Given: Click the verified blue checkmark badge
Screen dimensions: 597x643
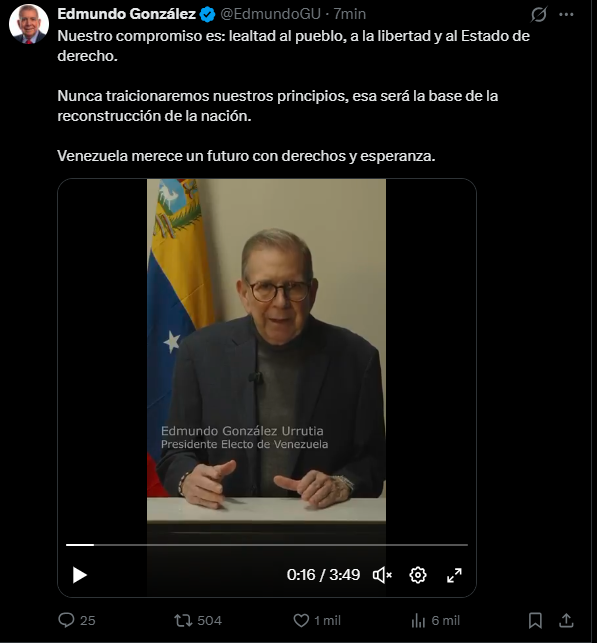Looking at the screenshot, I should point(207,15).
